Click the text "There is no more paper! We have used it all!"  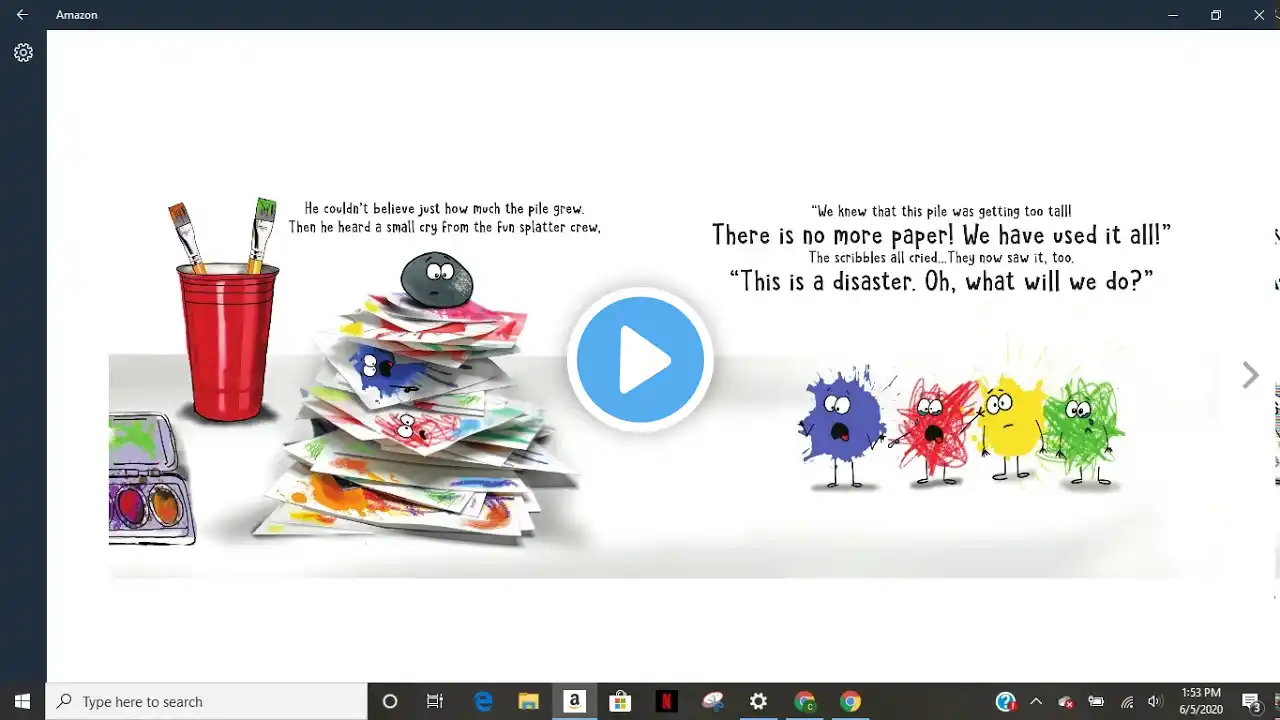(x=941, y=235)
